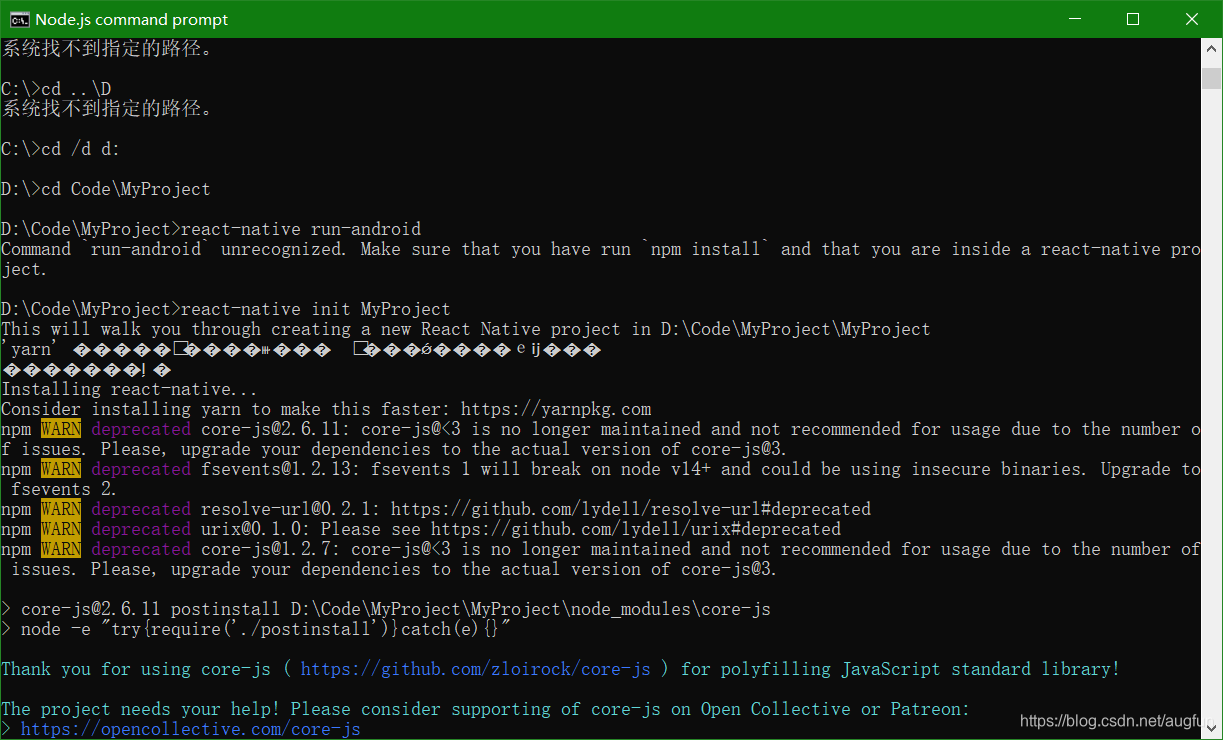
Task: Click WARN label on core-js@2.6.11 line
Action: pos(61,429)
